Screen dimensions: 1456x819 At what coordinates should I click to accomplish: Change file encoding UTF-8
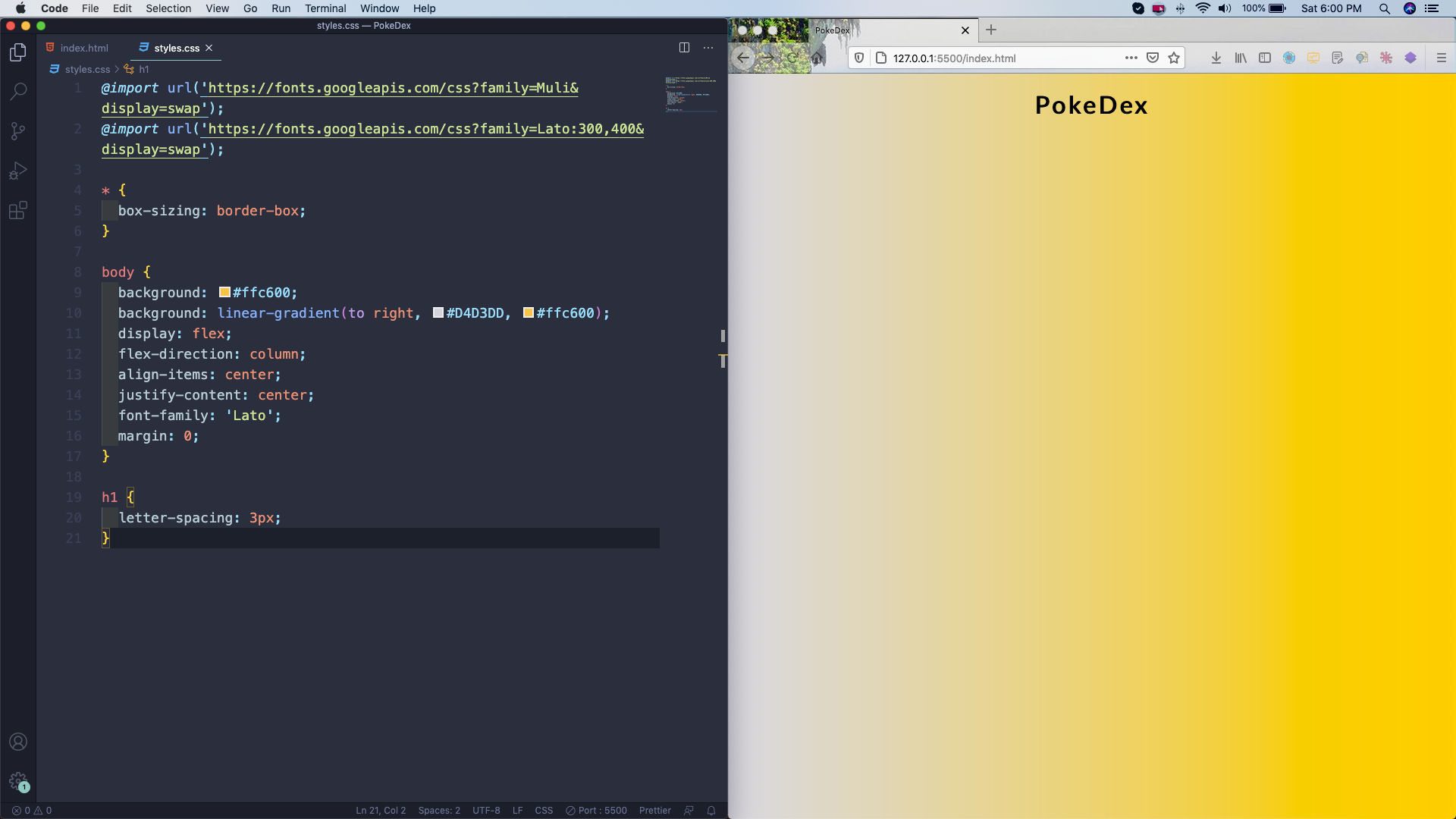pos(486,810)
